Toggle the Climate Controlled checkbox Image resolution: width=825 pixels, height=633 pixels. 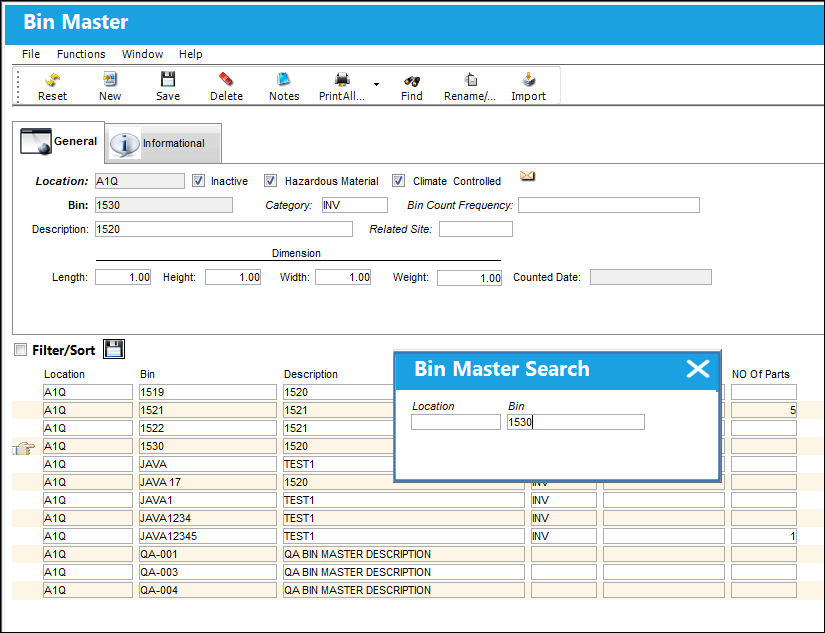click(398, 181)
